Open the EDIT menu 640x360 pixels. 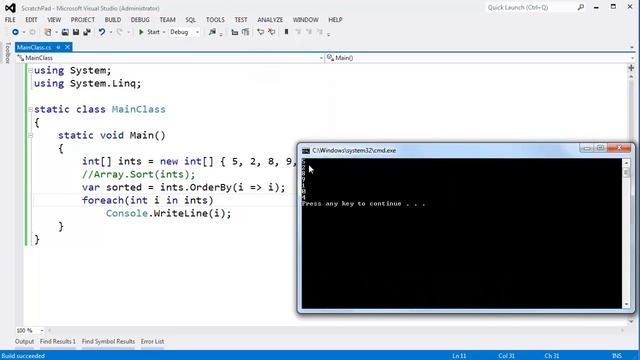click(31, 20)
